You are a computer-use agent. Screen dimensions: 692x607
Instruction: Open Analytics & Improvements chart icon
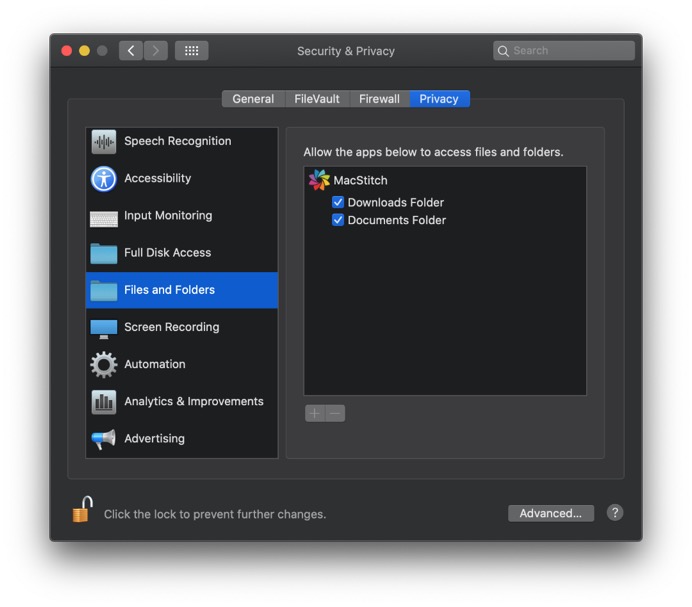[104, 402]
